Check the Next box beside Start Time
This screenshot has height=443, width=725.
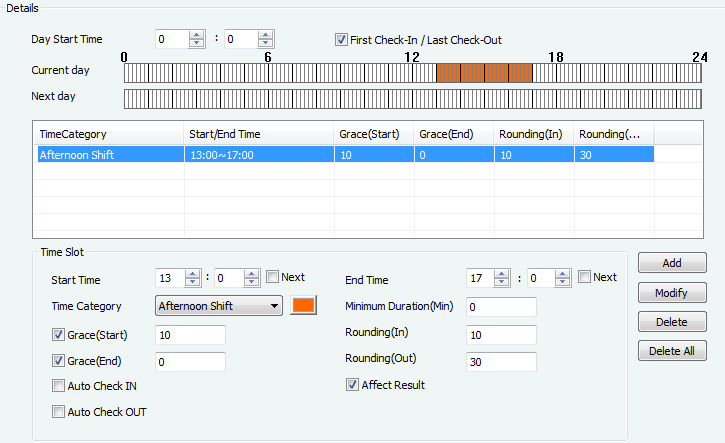pos(273,278)
